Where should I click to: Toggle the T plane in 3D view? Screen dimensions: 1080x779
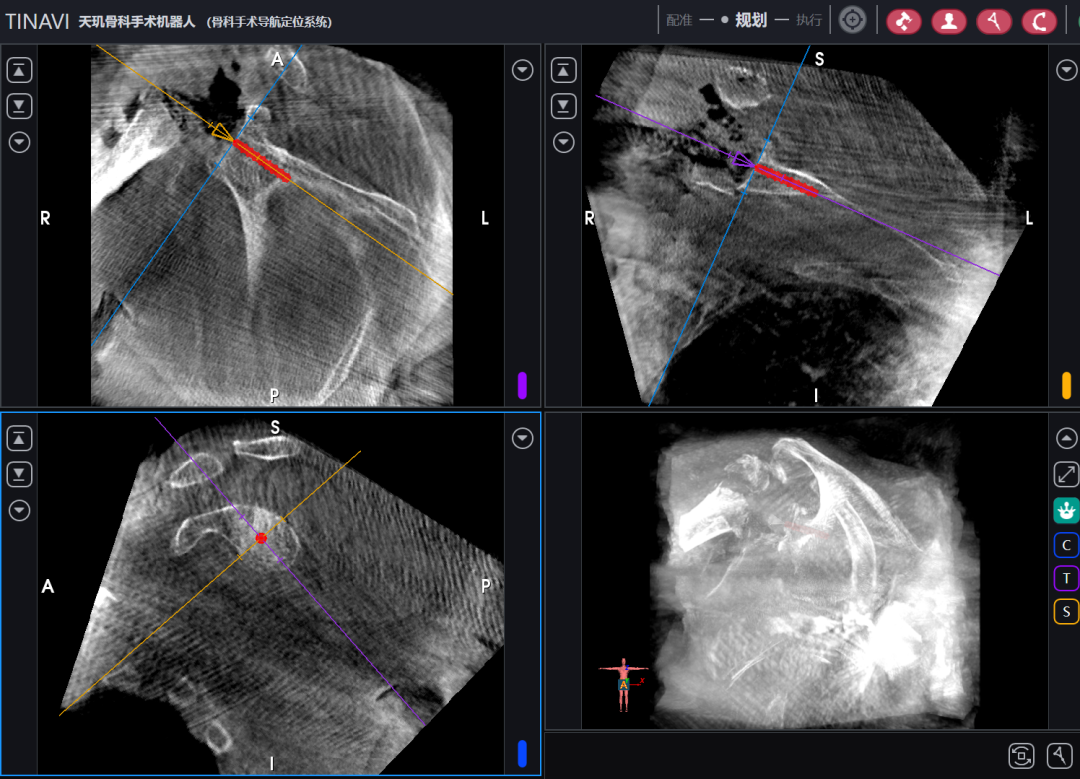(x=1066, y=578)
